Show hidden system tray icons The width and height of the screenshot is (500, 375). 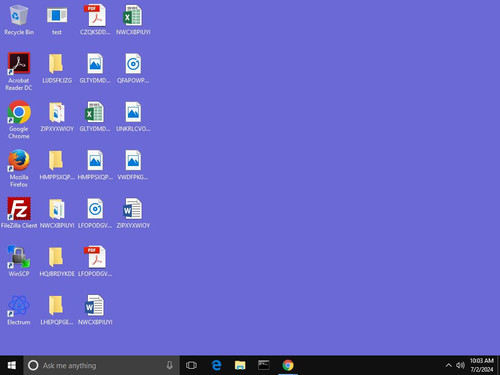pos(449,365)
